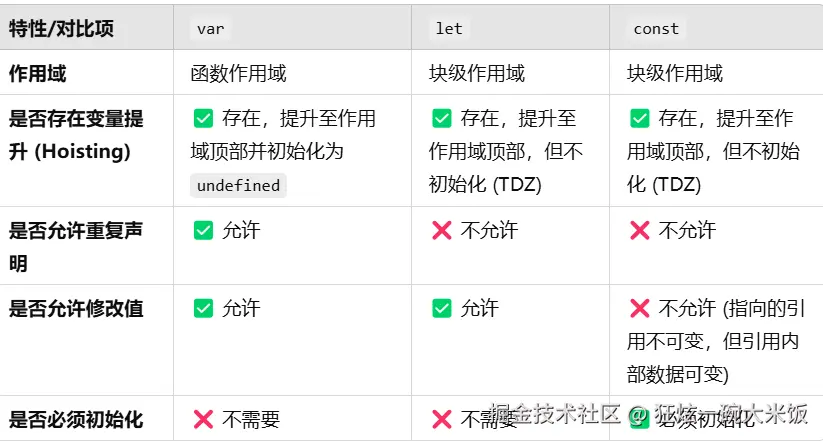823x441 pixels.
Task: Click checkmark beside 允许 in var 重复声明 row
Action: pyautogui.click(x=203, y=231)
